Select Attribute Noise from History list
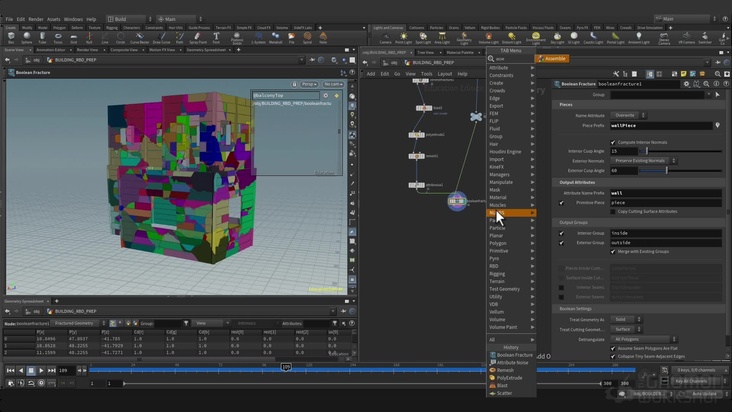 [512, 363]
